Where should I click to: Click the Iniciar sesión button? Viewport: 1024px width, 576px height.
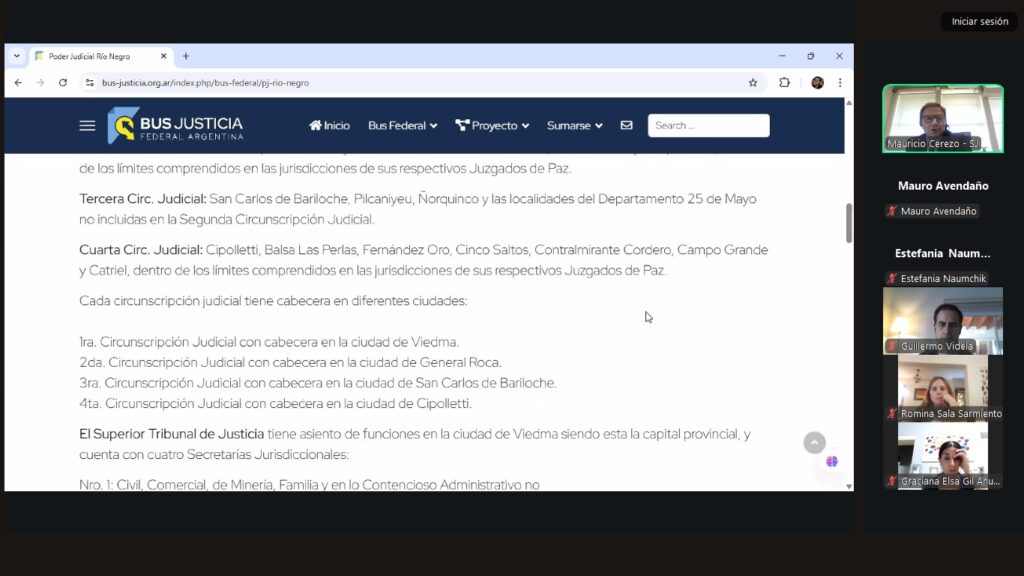click(x=979, y=21)
